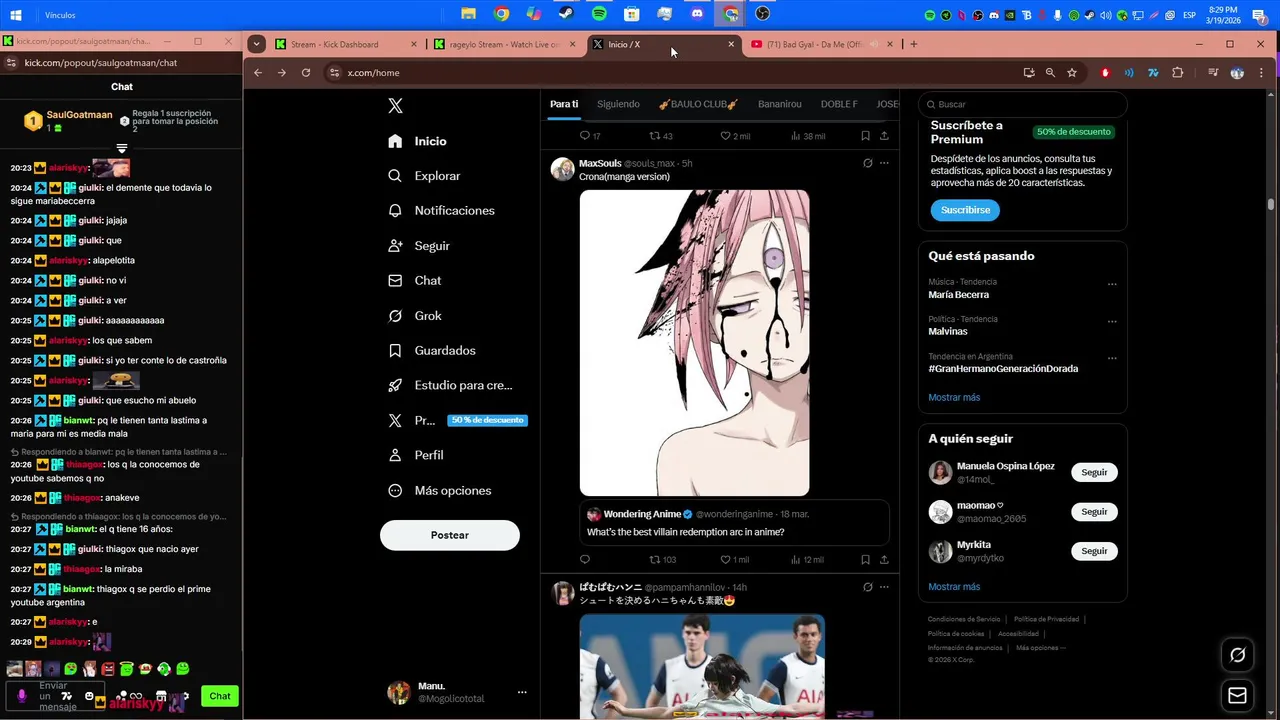This screenshot has width=1280, height=720.
Task: View stats showing 12 mil views
Action: [x=807, y=560]
